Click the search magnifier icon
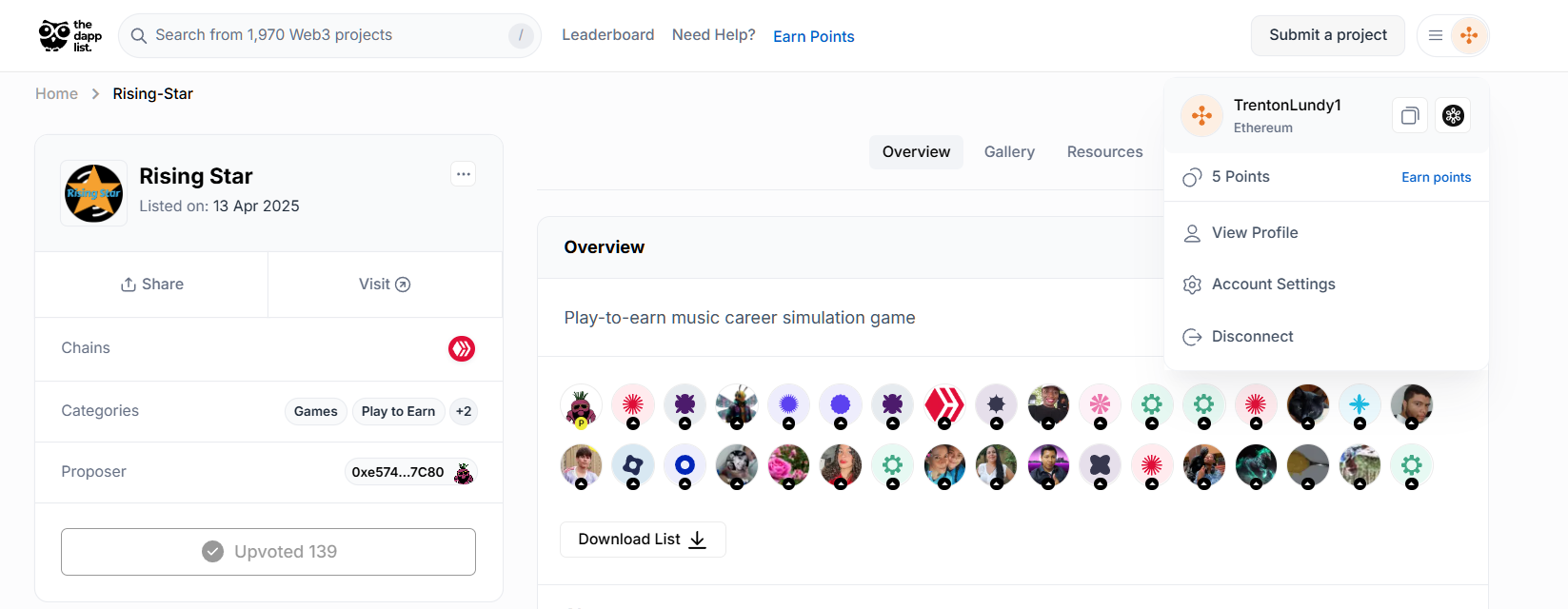This screenshot has height=609, width=1568. point(139,35)
